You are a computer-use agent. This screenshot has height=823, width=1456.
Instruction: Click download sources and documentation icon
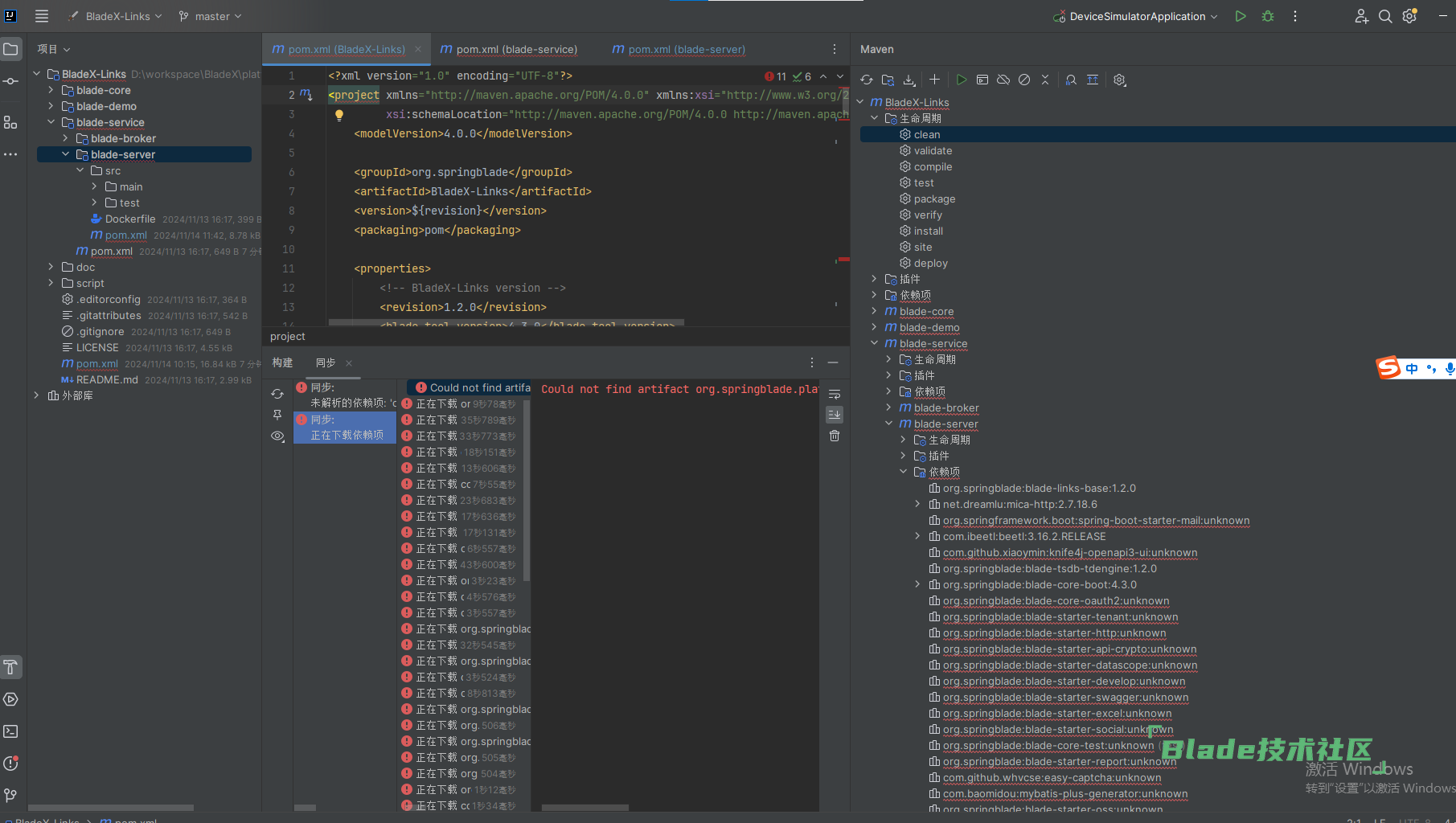pos(909,80)
